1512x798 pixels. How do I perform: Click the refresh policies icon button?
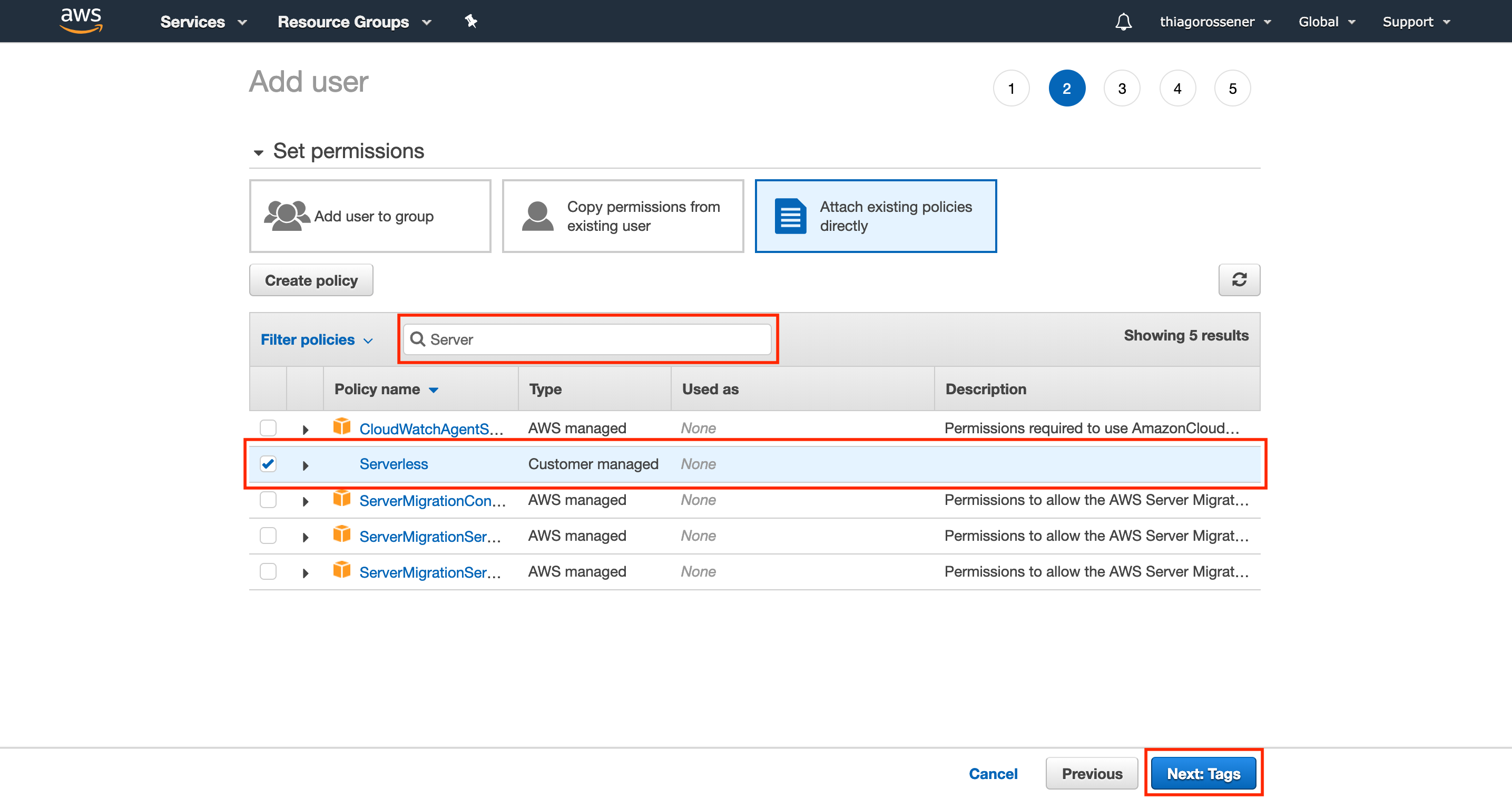(x=1239, y=280)
